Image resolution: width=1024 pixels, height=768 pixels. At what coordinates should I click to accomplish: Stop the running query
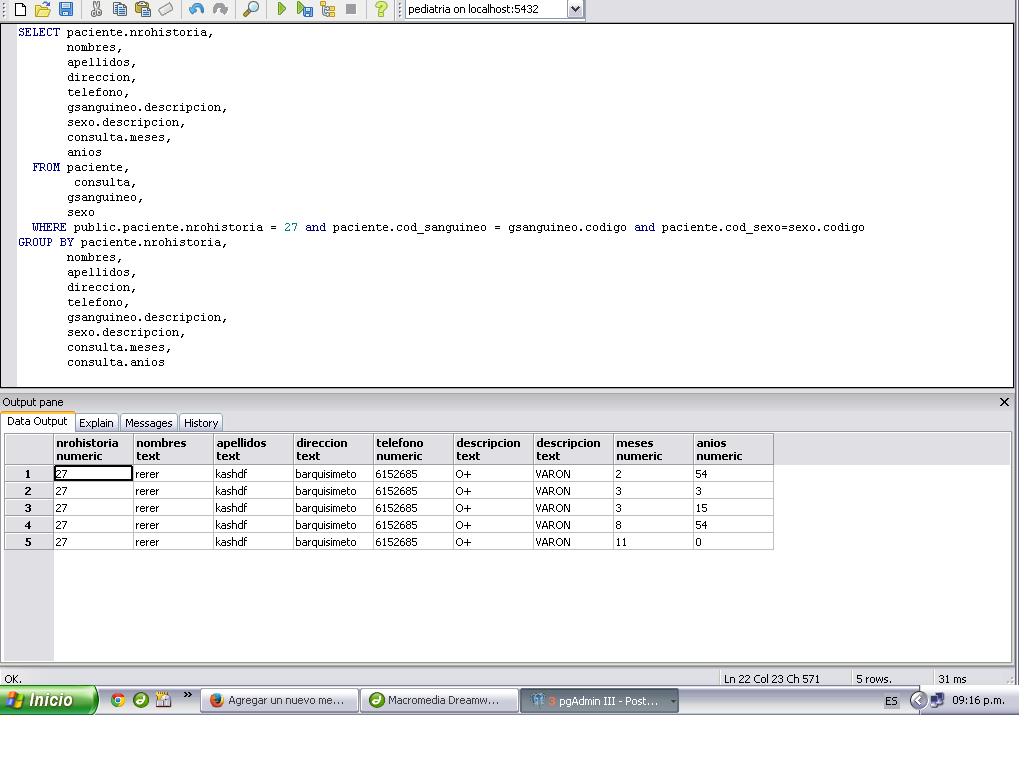pyautogui.click(x=351, y=9)
